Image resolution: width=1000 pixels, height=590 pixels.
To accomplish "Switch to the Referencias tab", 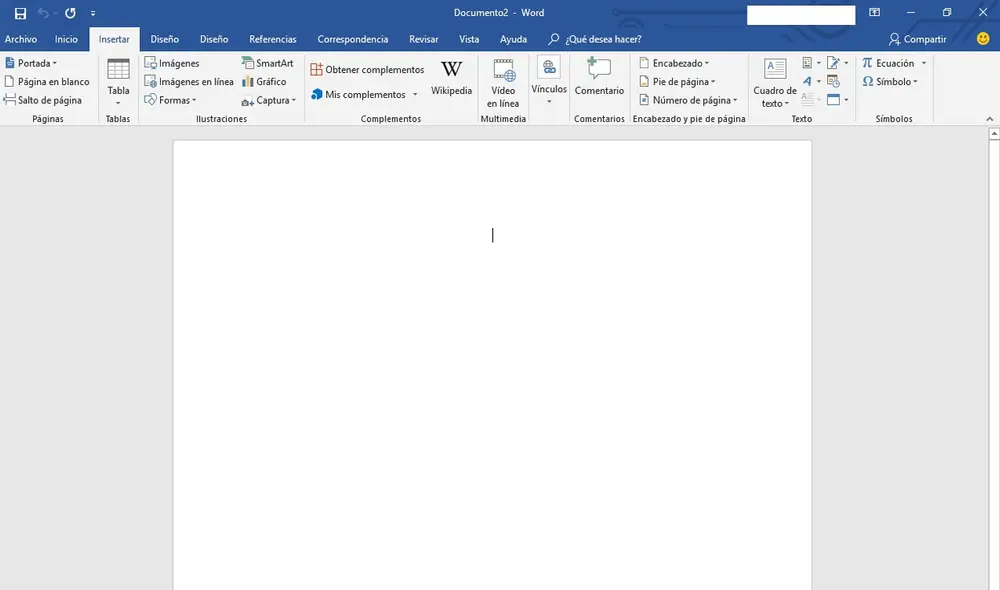I will (x=272, y=39).
